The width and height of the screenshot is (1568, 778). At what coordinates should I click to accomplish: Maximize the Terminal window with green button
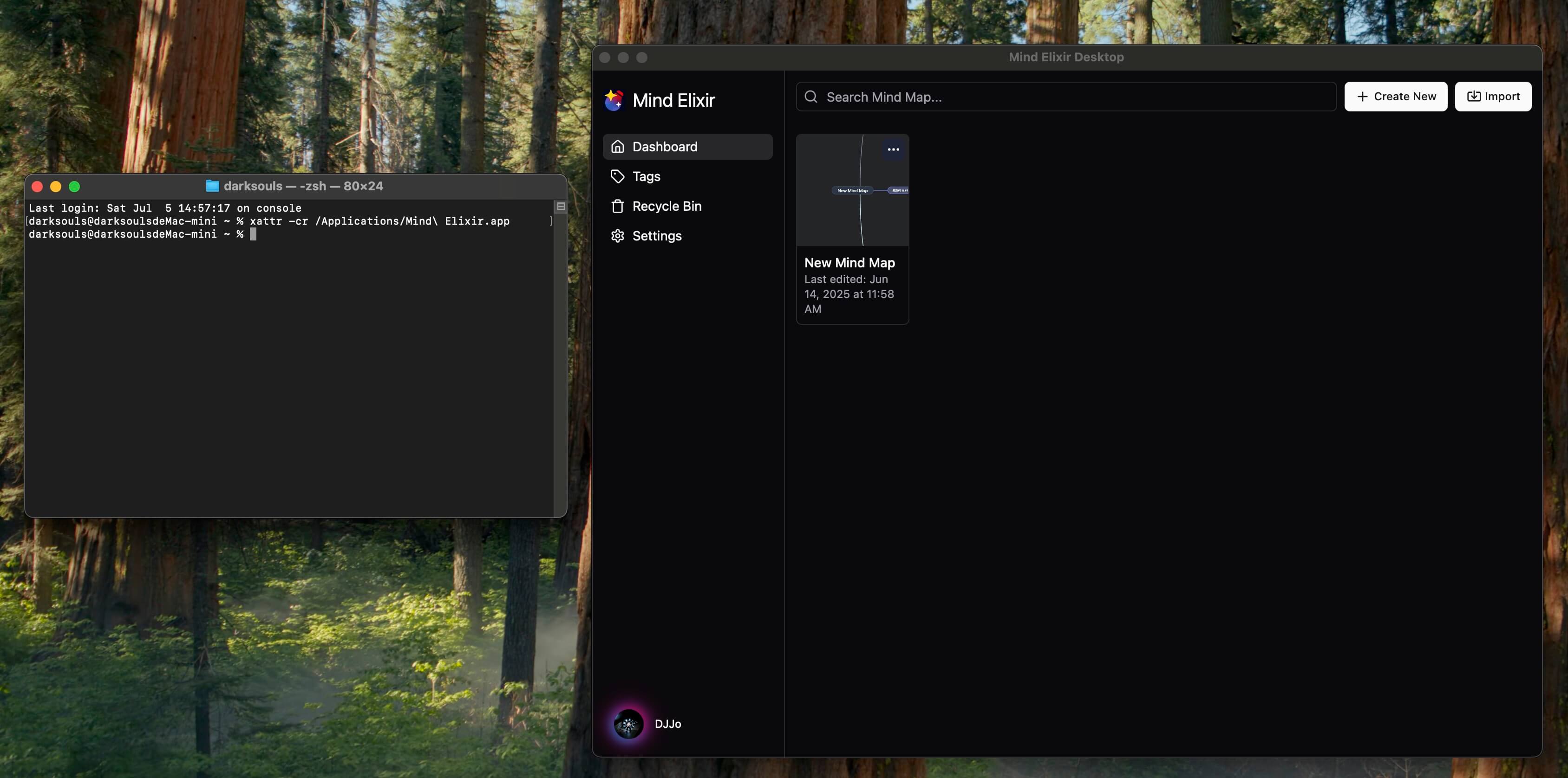[74, 187]
